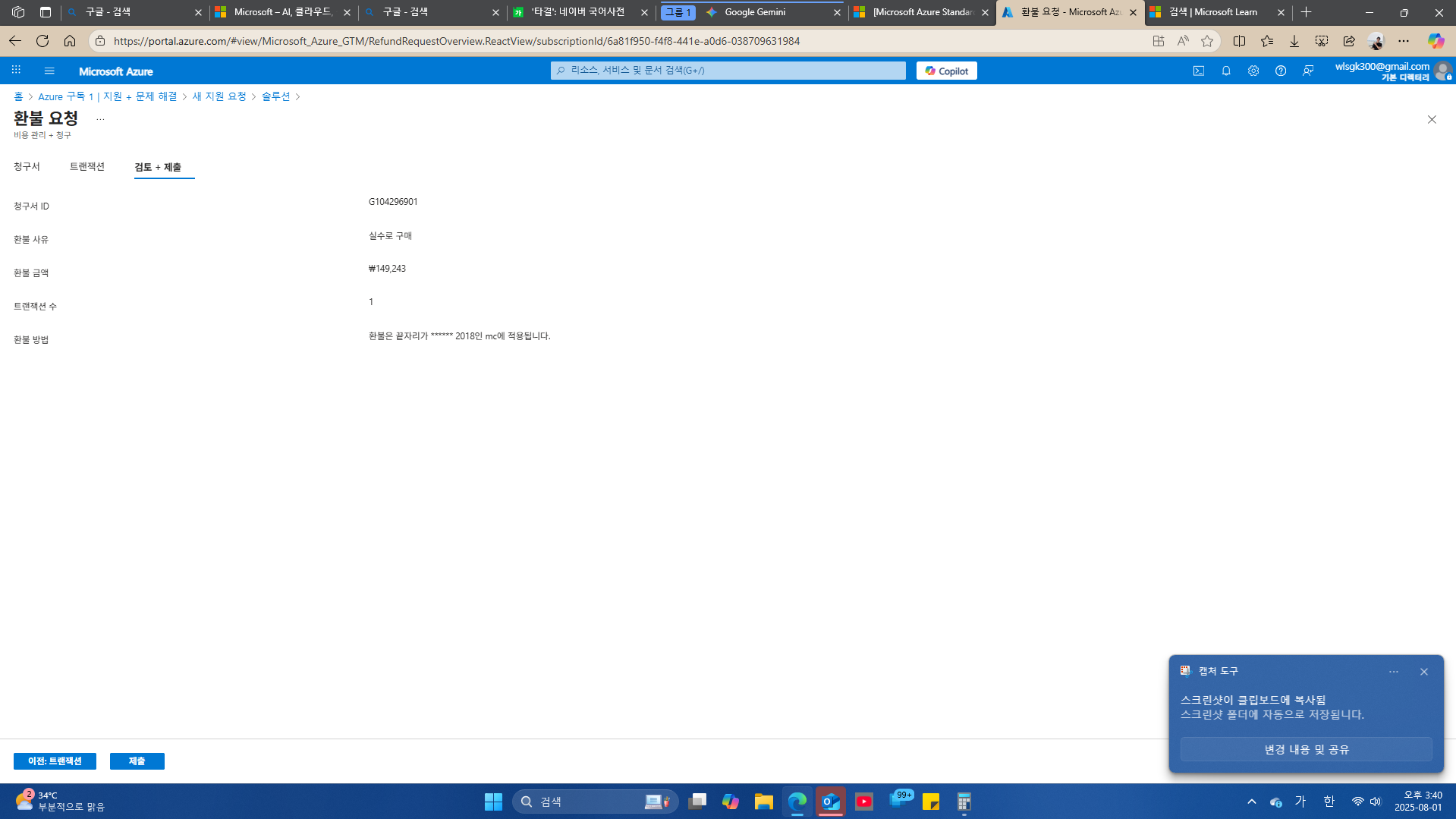Expand hidden icons in the system tray

(x=1251, y=801)
